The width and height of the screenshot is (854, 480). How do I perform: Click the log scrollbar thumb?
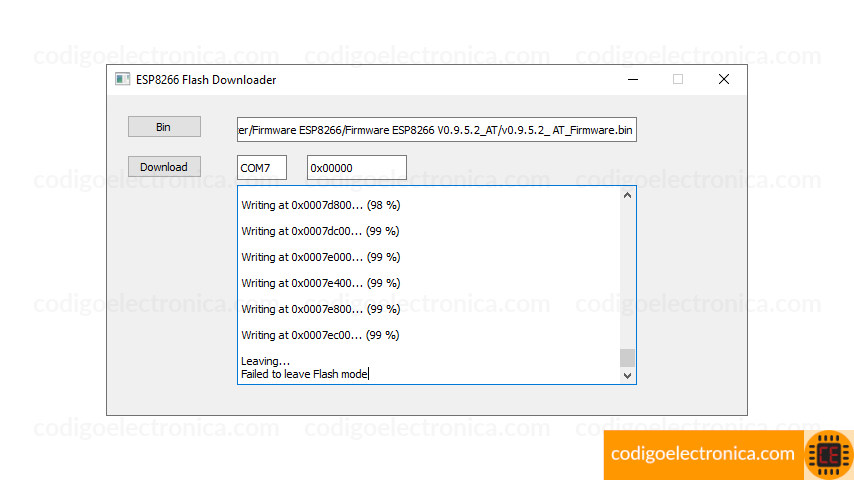click(x=627, y=358)
